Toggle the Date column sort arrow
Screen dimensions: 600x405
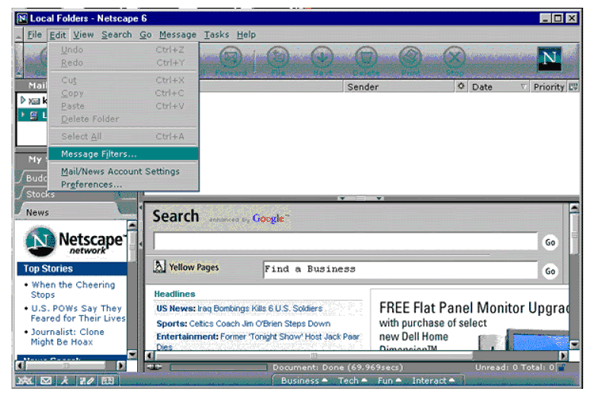(523, 87)
